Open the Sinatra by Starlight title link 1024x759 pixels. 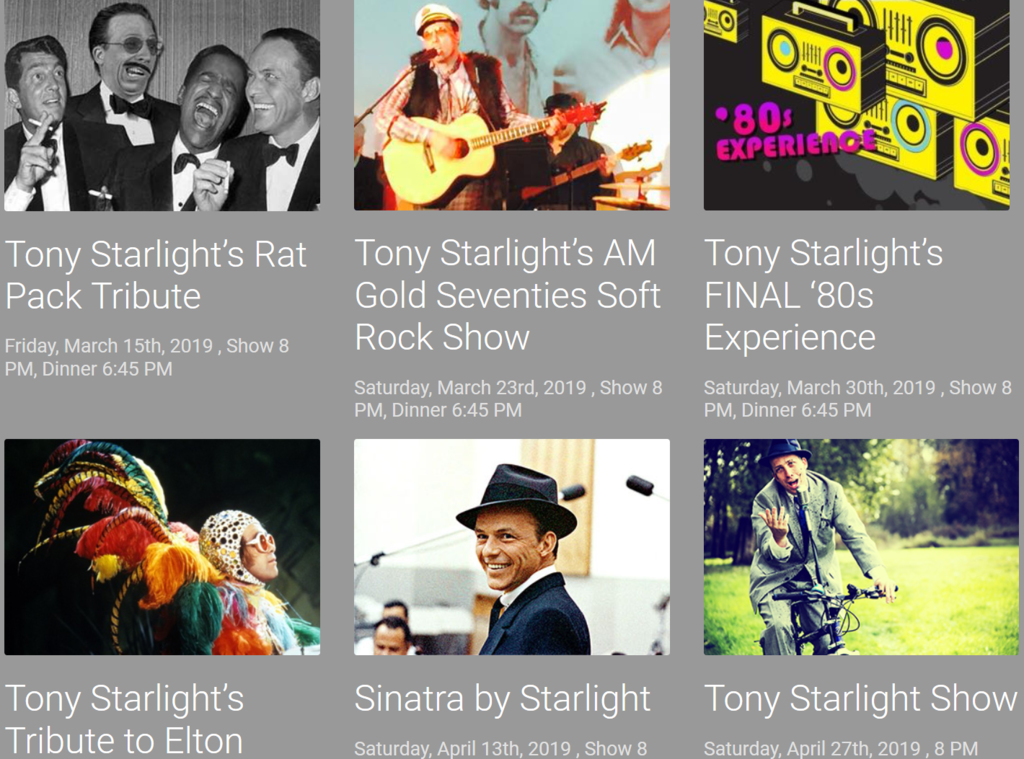(x=502, y=699)
